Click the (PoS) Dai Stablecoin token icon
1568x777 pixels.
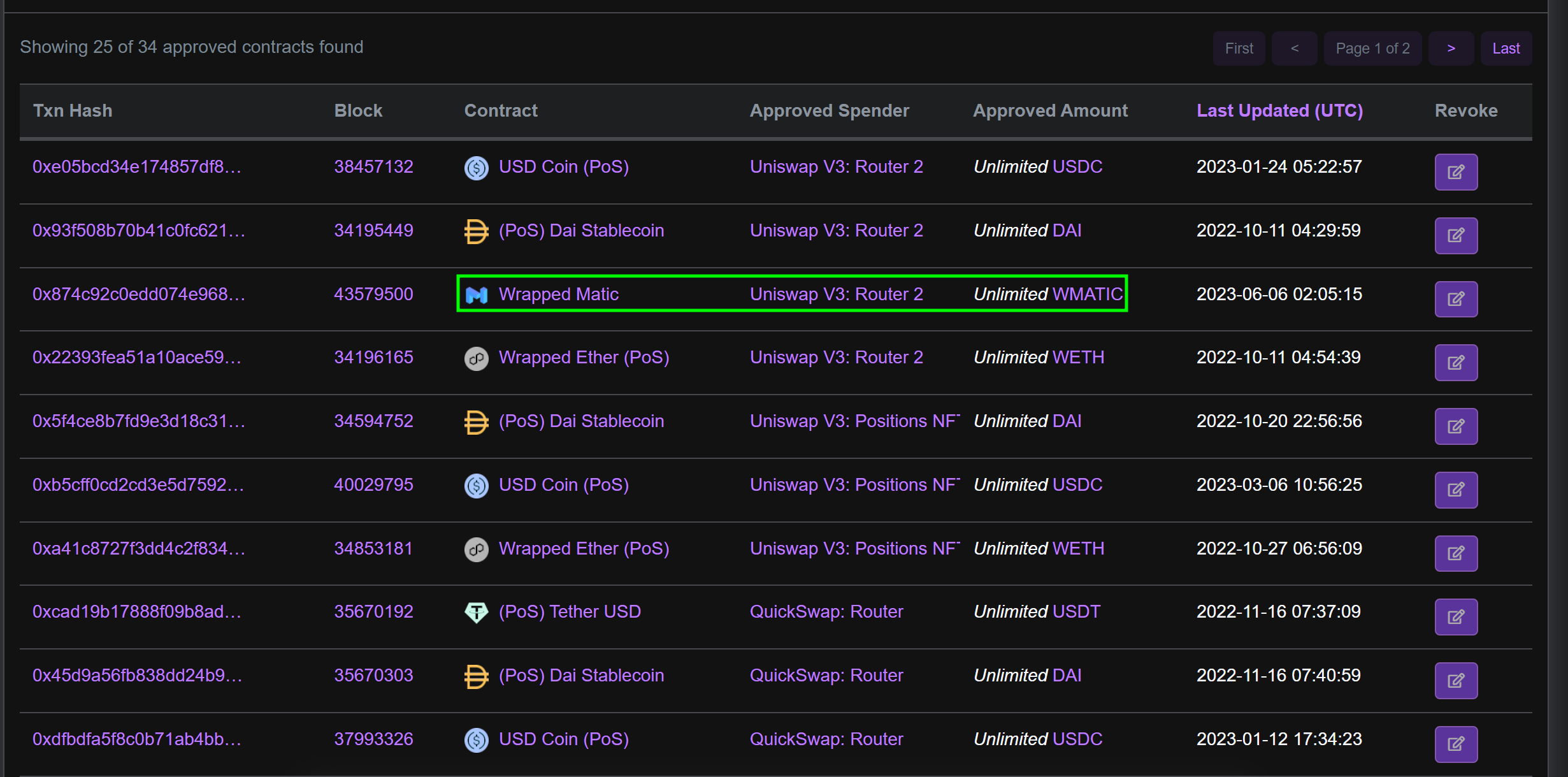coord(475,231)
